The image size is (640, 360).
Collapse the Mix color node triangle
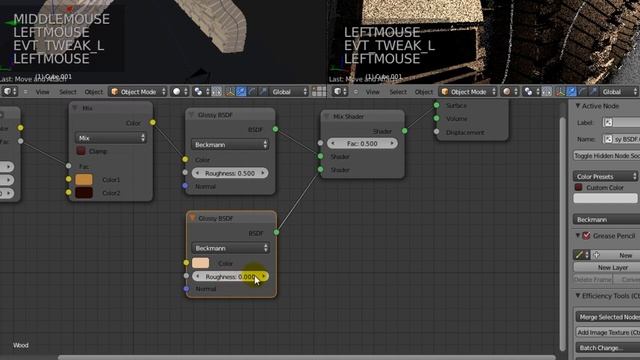coord(75,108)
